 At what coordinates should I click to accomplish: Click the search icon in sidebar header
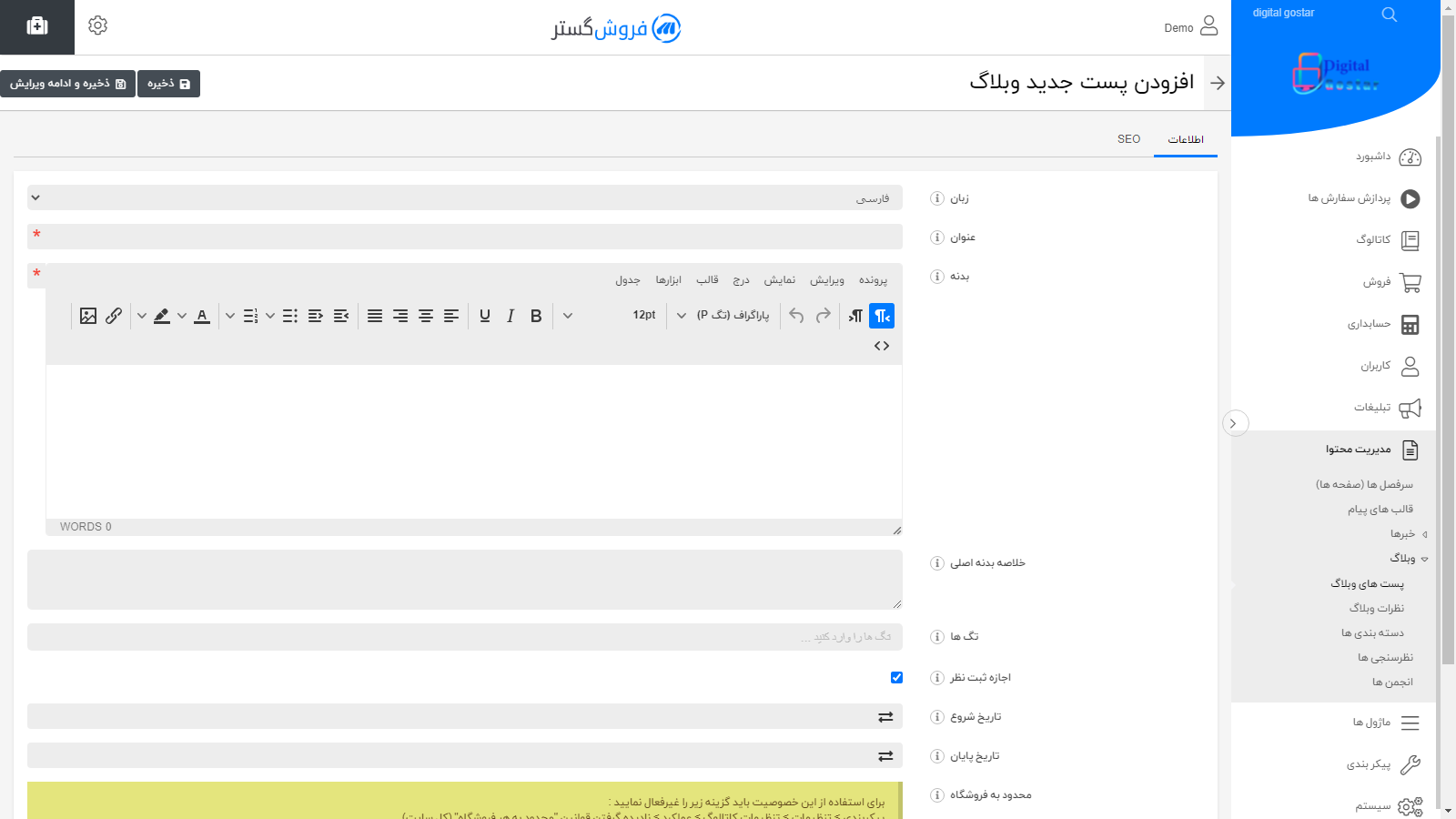1389,15
